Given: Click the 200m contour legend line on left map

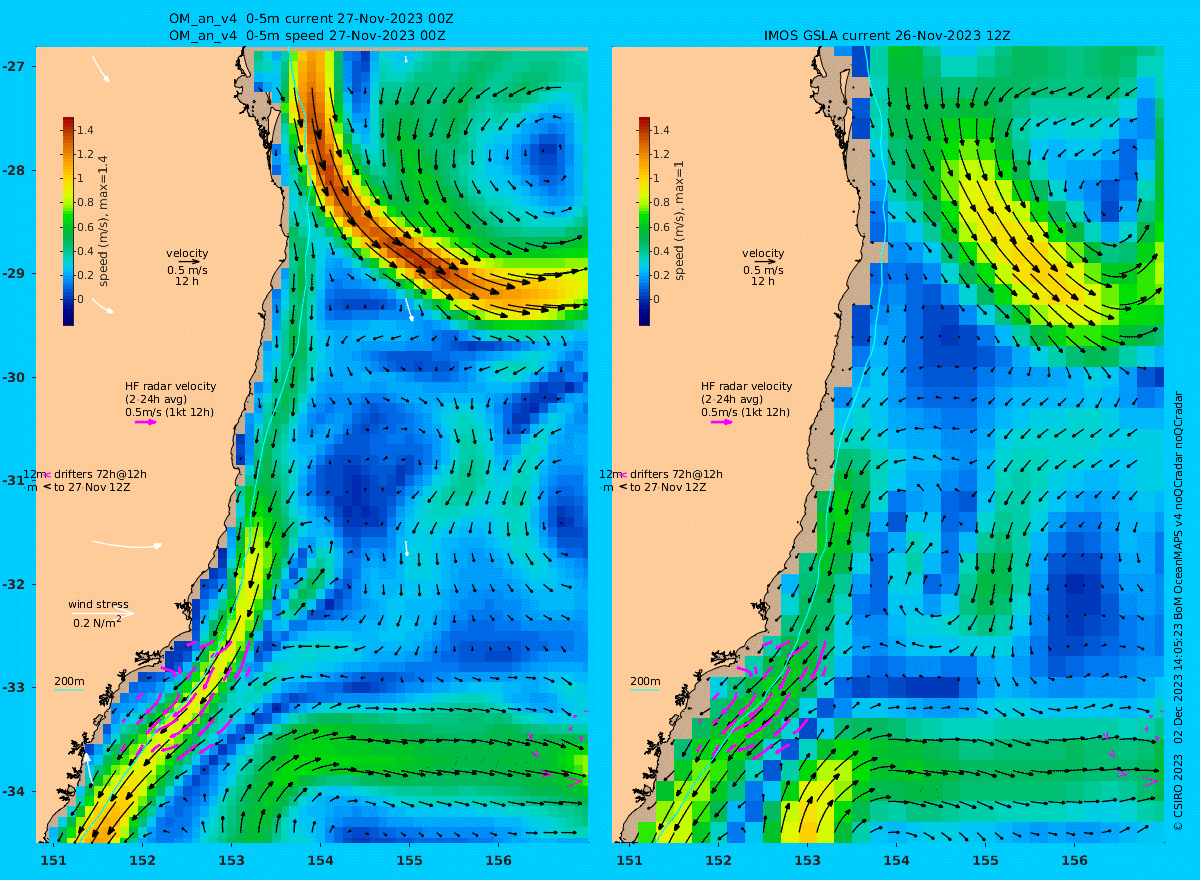Looking at the screenshot, I should point(69,690).
